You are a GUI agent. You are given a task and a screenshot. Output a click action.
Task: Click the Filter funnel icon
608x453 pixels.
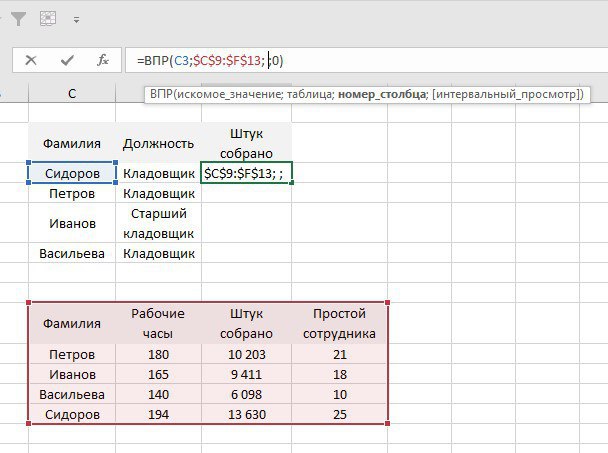[17, 19]
